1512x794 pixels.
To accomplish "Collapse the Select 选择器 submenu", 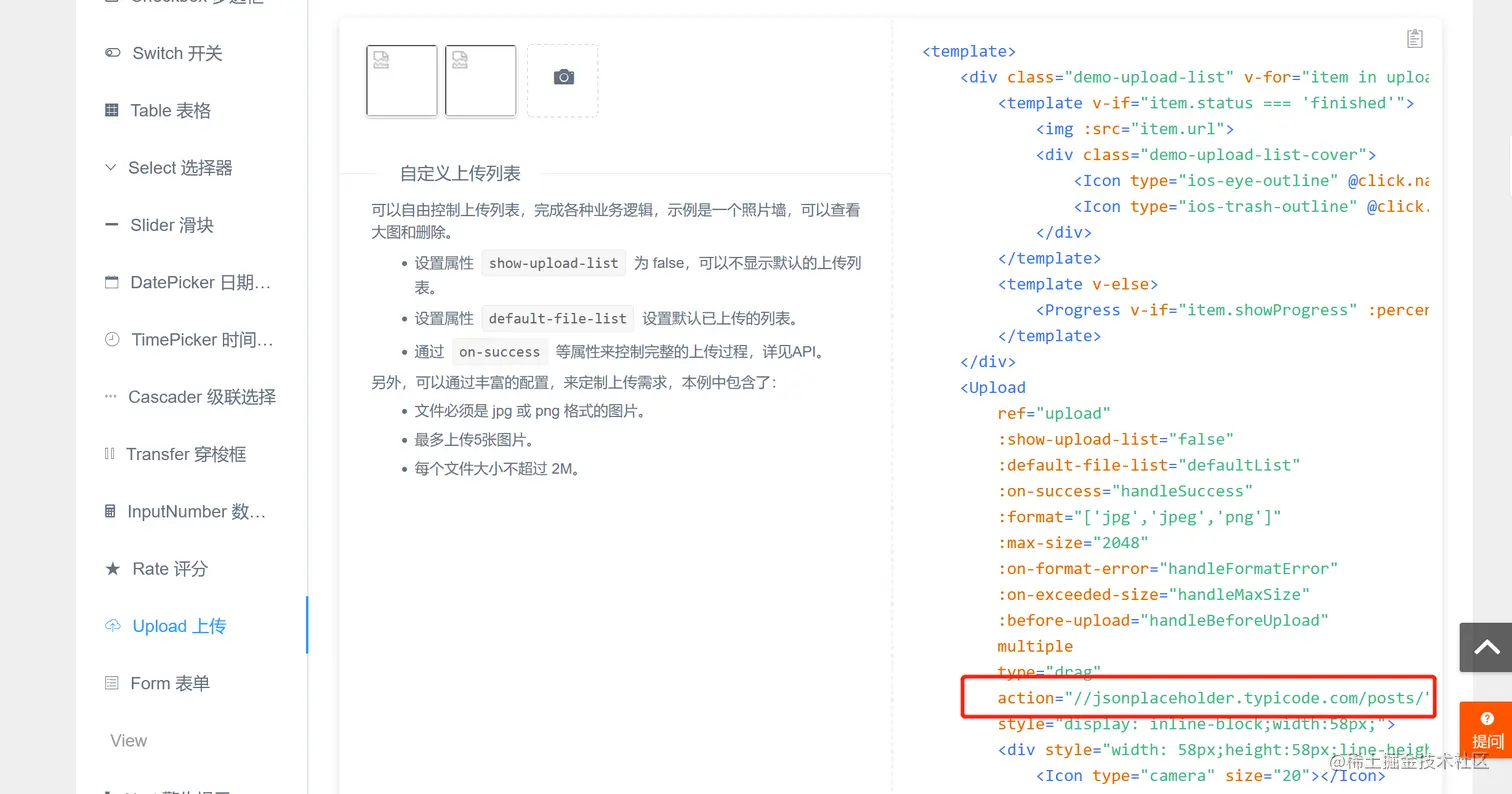I will (110, 167).
